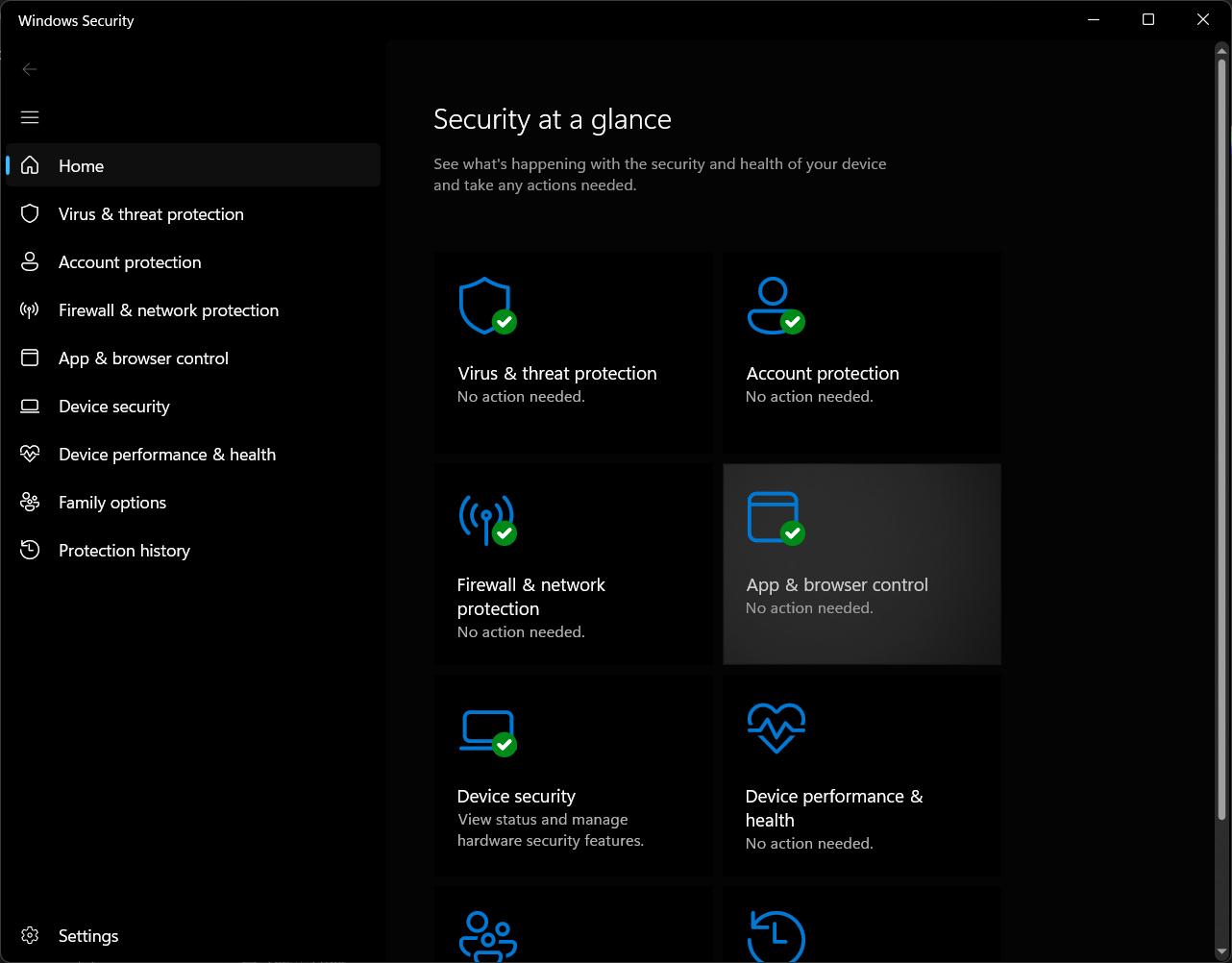This screenshot has width=1232, height=963.
Task: Open Virus & threat protection from sidebar
Action: 151,213
